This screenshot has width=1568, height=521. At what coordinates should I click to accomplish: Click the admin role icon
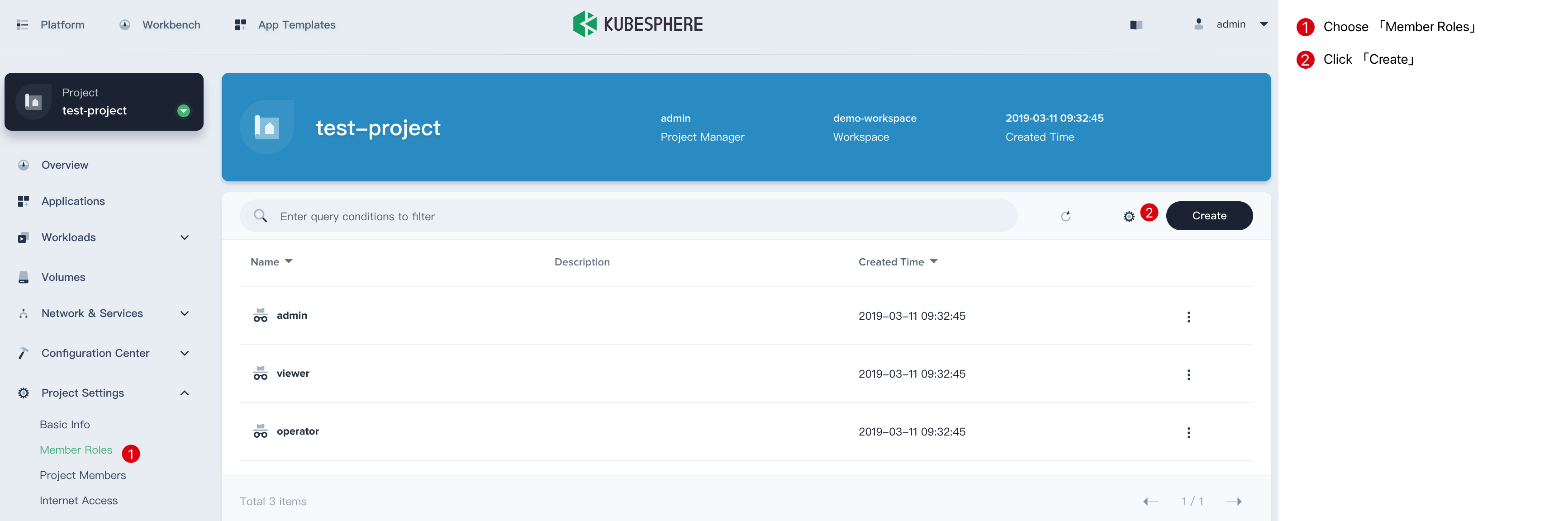261,315
